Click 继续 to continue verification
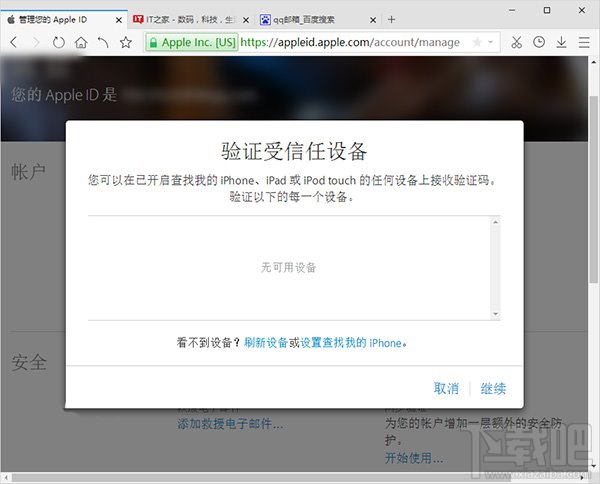600x484 pixels. tap(493, 388)
